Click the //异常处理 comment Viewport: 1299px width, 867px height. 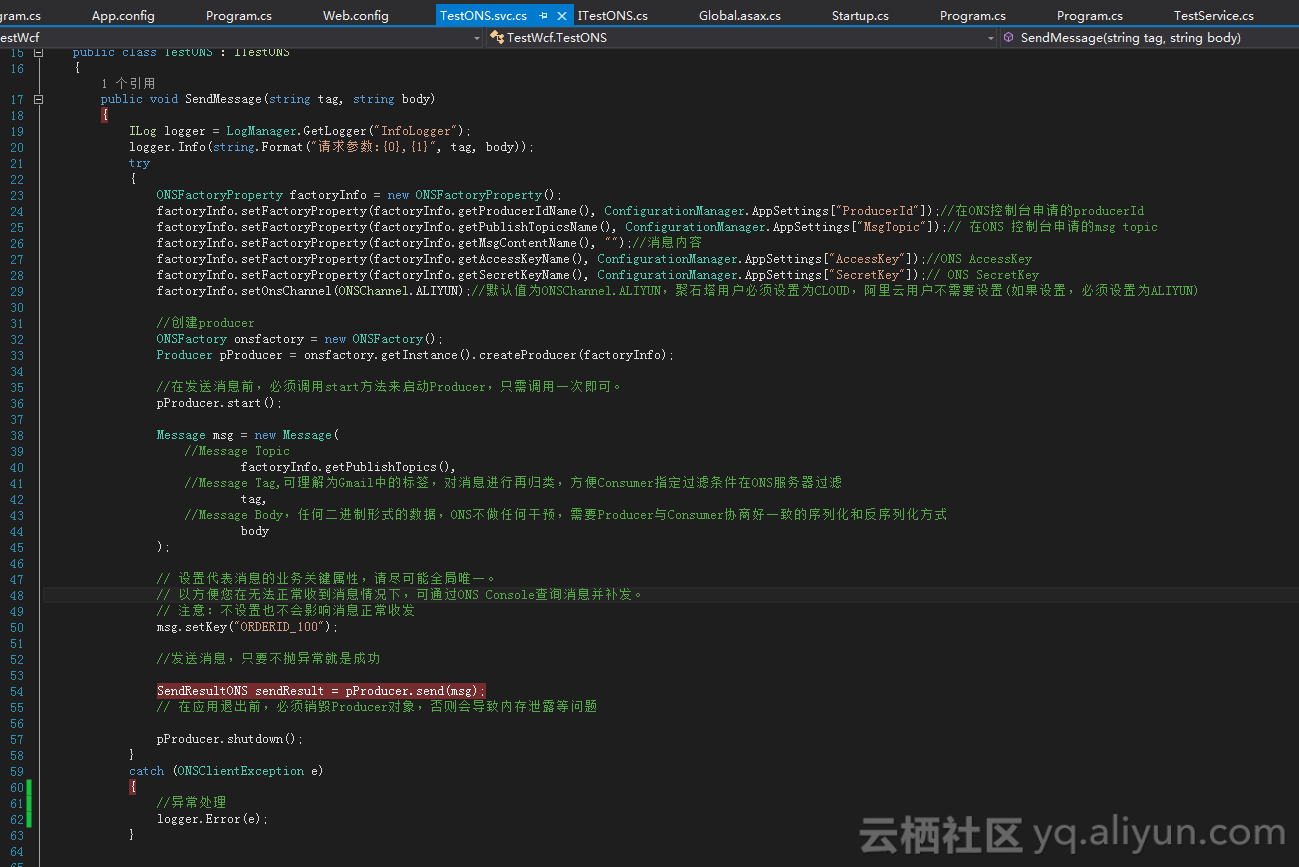pos(191,803)
